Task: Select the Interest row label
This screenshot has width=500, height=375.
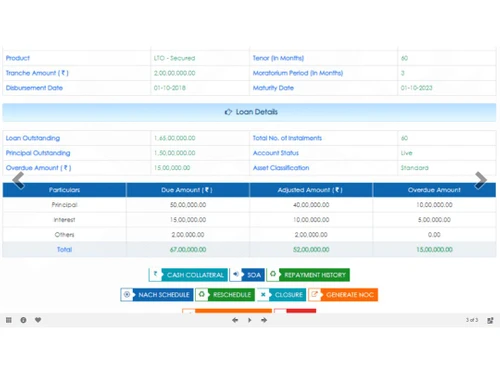Action: click(64, 220)
